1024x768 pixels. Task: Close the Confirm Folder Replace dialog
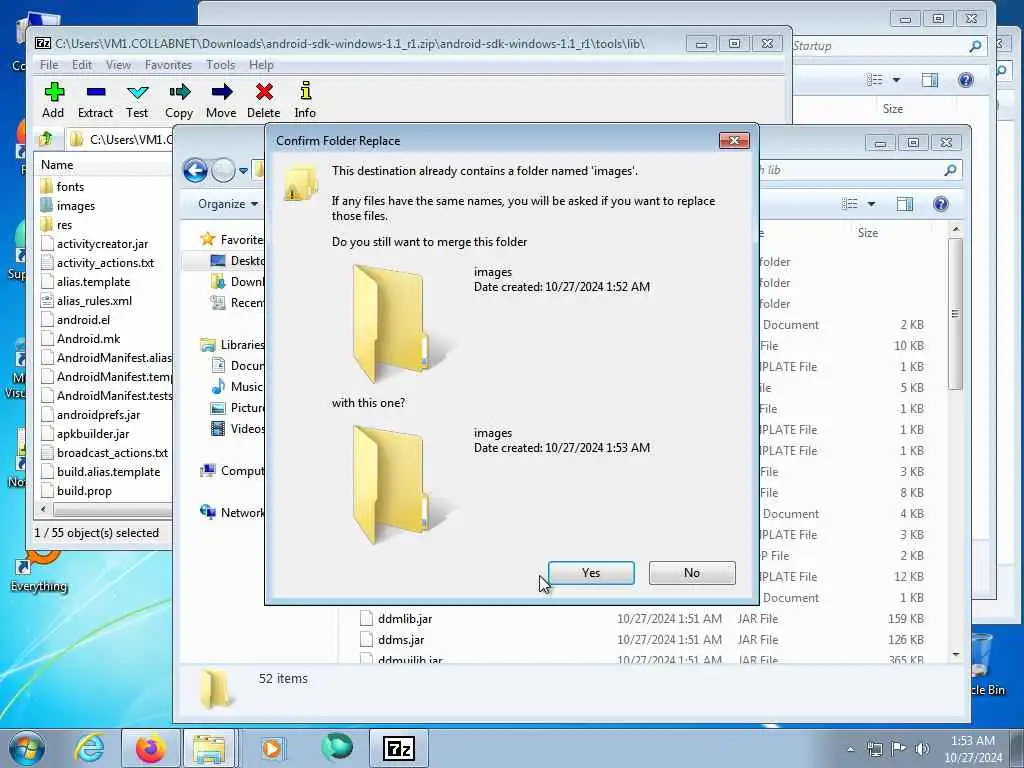[x=734, y=140]
